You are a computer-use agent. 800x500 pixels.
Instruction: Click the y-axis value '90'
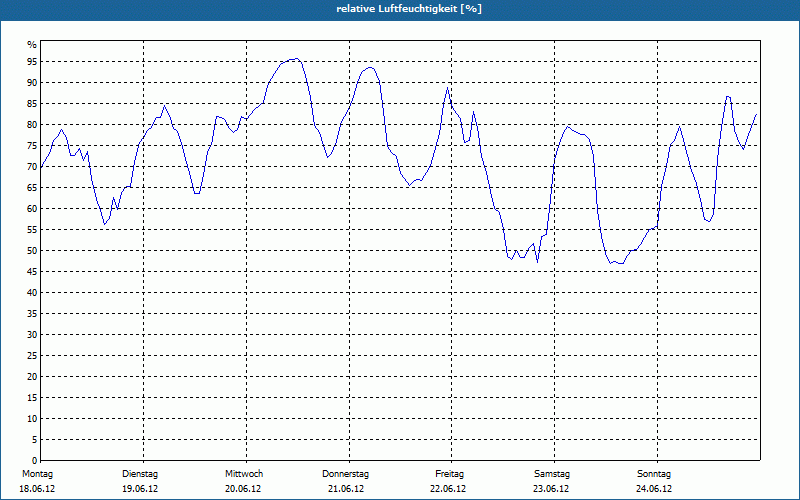pos(32,83)
